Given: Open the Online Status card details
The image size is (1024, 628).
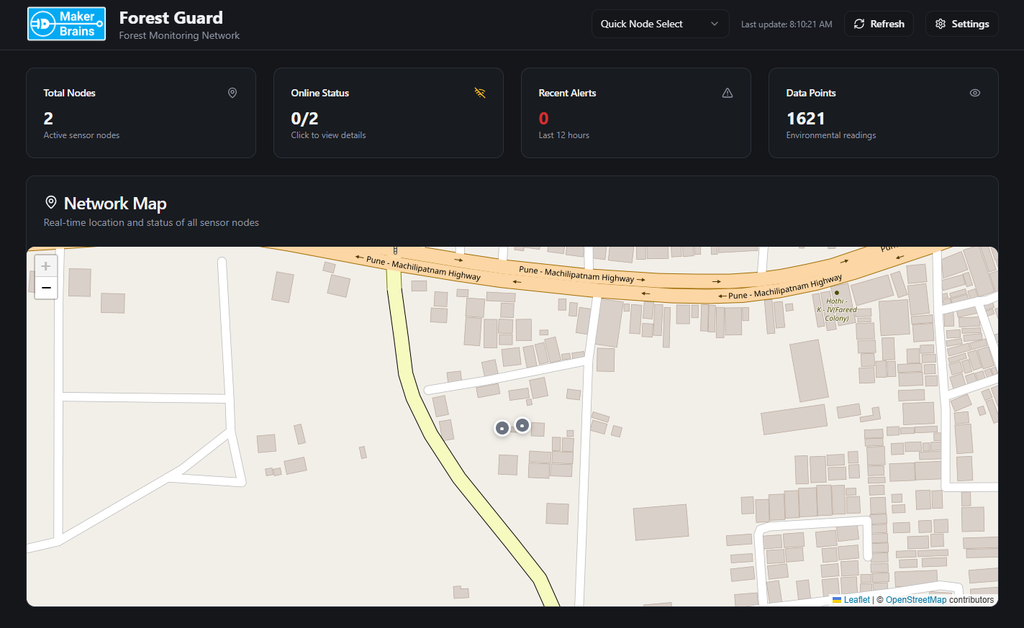Looking at the screenshot, I should tap(388, 113).
